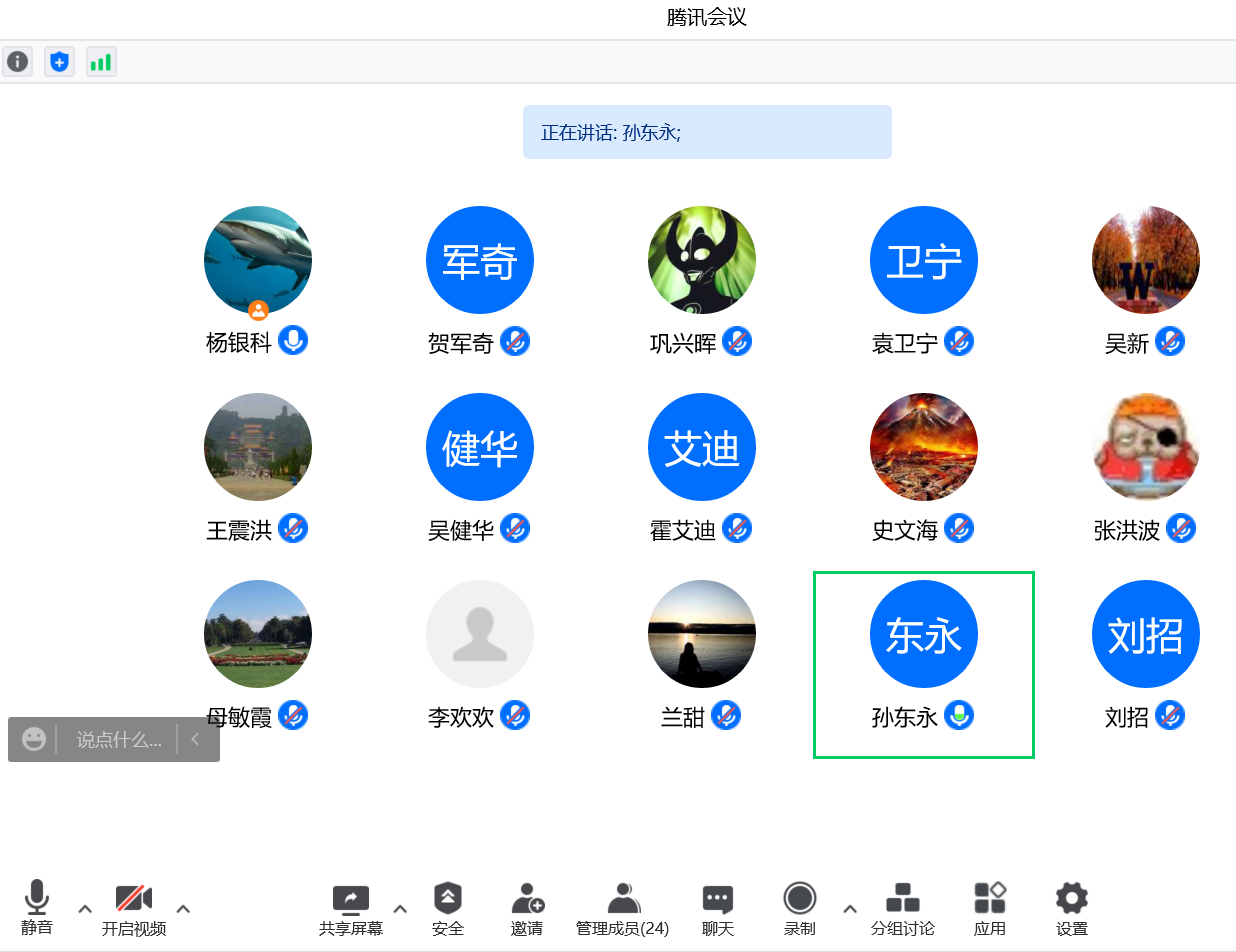The height and width of the screenshot is (952, 1236).
Task: Select 杨银科's shark avatar
Action: tap(258, 260)
